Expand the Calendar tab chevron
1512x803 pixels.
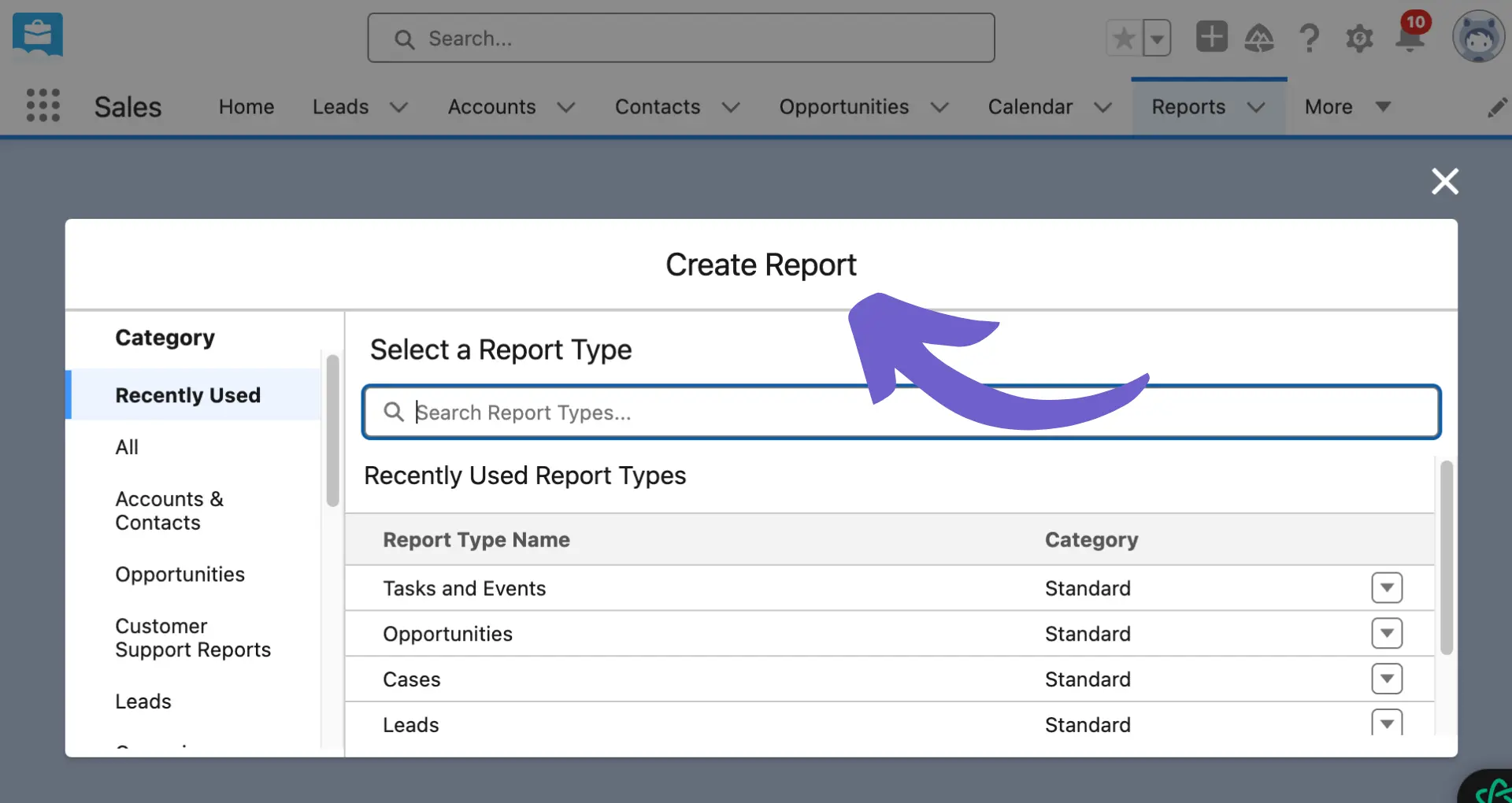pos(1102,107)
